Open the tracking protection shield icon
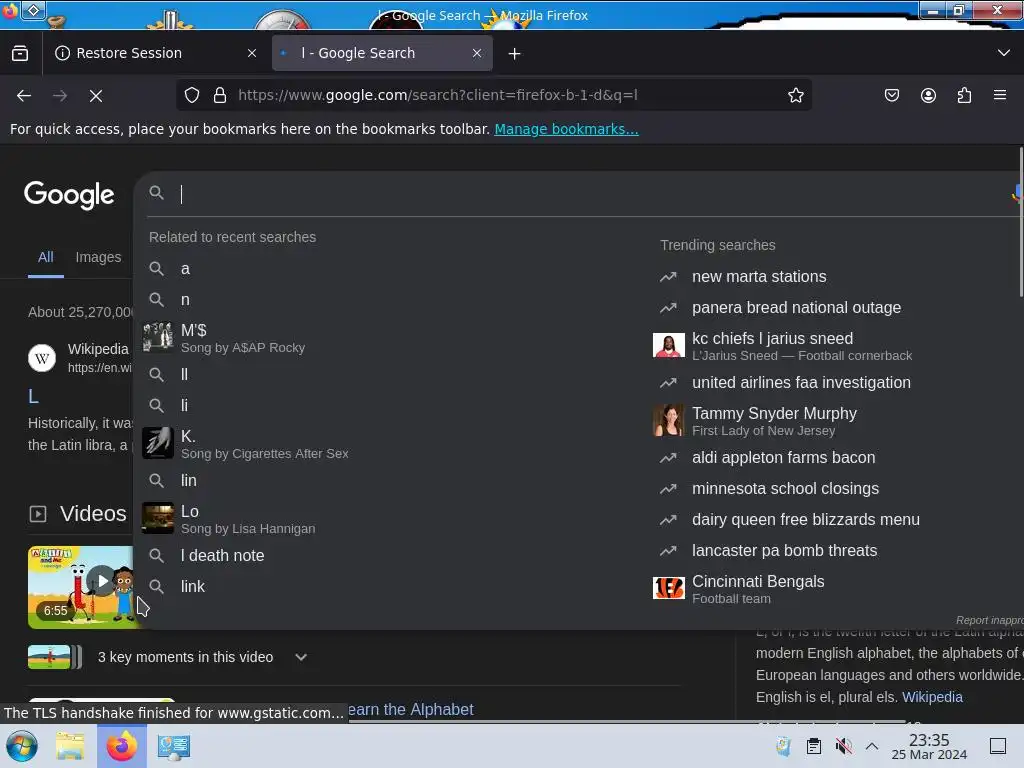The width and height of the screenshot is (1024, 768). [x=191, y=95]
